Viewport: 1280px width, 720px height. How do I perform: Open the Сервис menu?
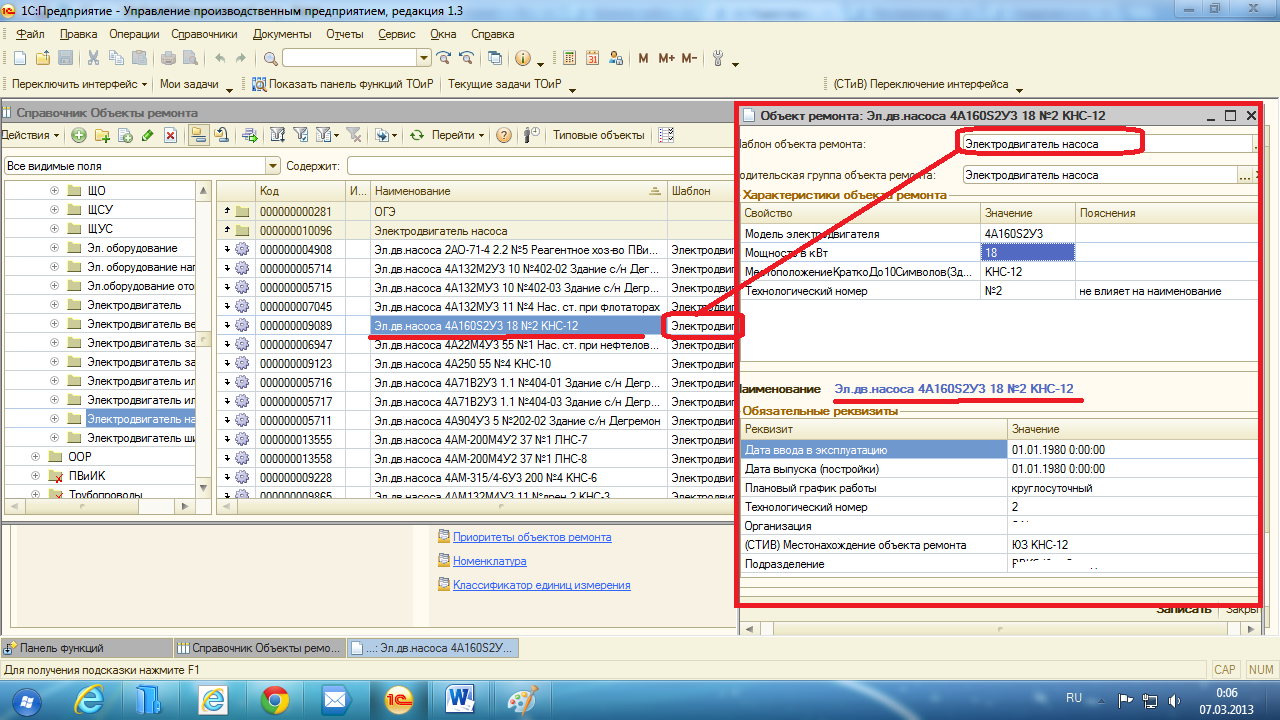(397, 33)
